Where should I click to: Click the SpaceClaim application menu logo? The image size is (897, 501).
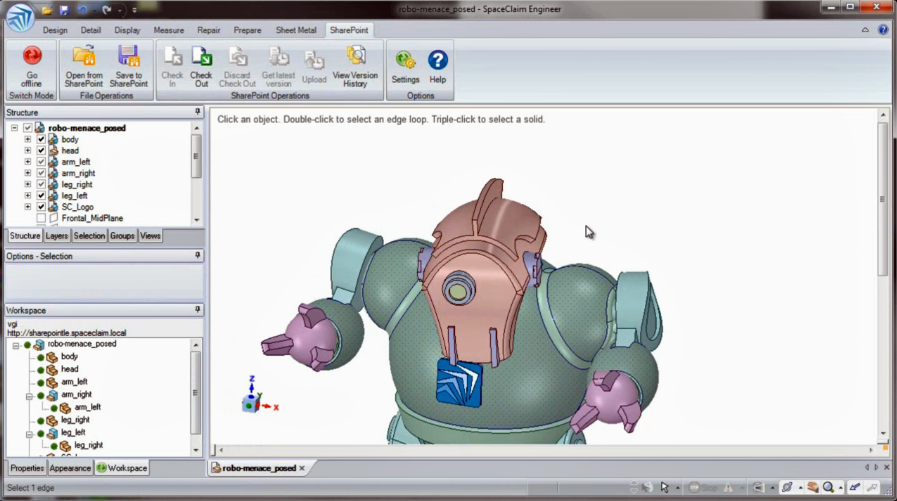coord(20,18)
